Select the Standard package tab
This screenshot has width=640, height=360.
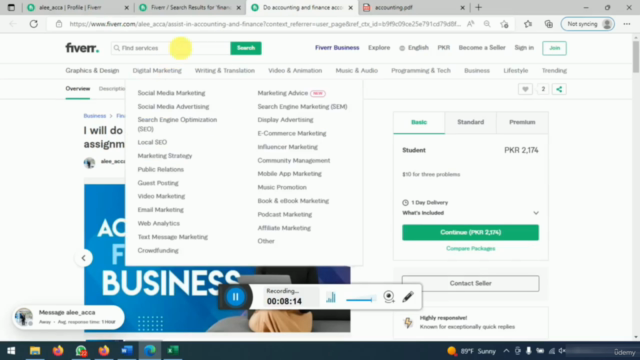[x=471, y=122]
